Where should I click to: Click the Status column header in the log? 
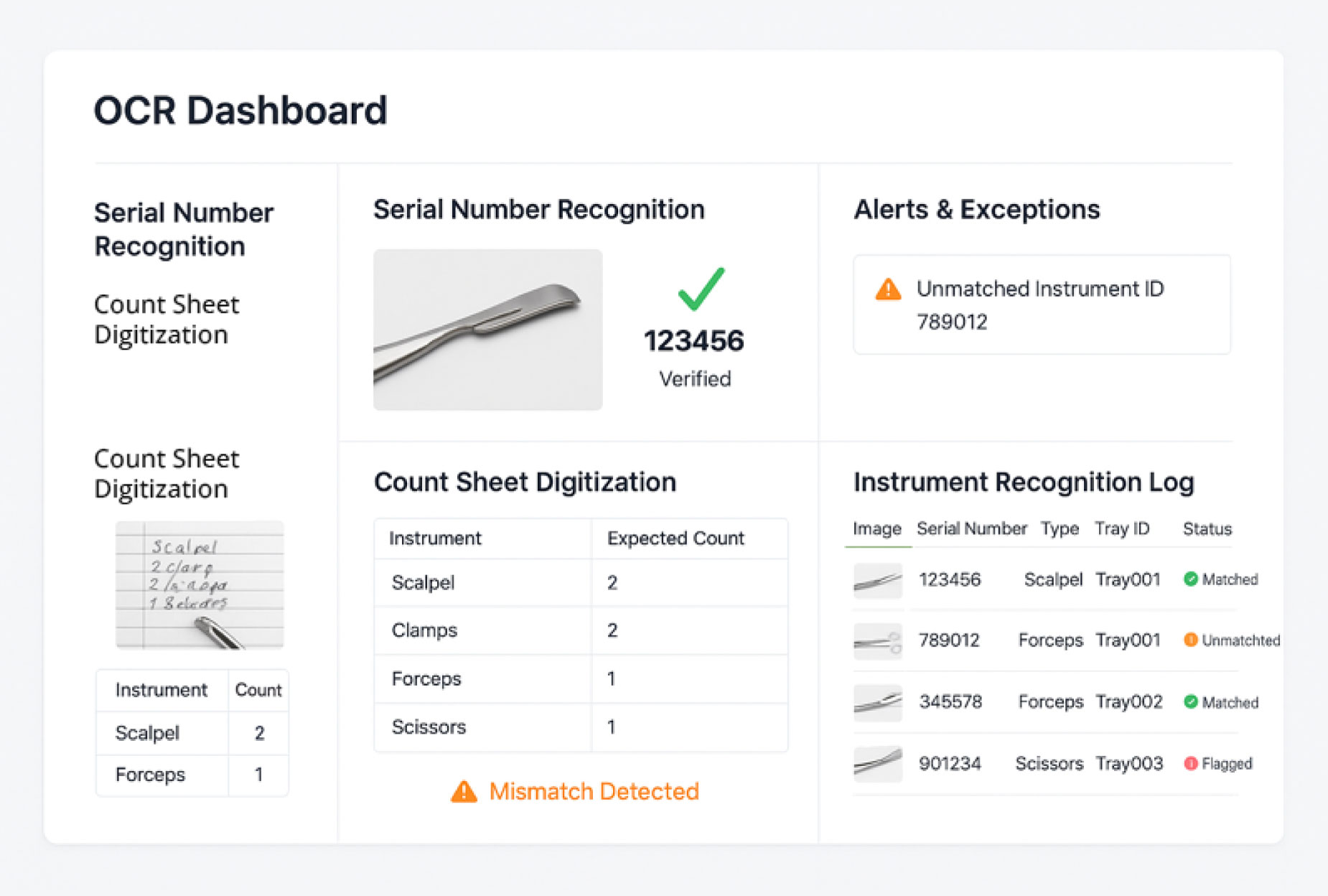[x=1207, y=529]
